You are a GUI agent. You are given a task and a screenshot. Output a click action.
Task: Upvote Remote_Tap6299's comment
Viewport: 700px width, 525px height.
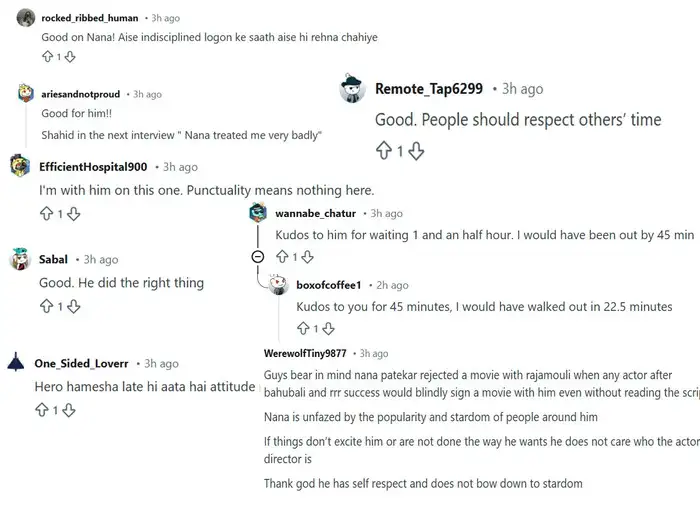(382, 152)
